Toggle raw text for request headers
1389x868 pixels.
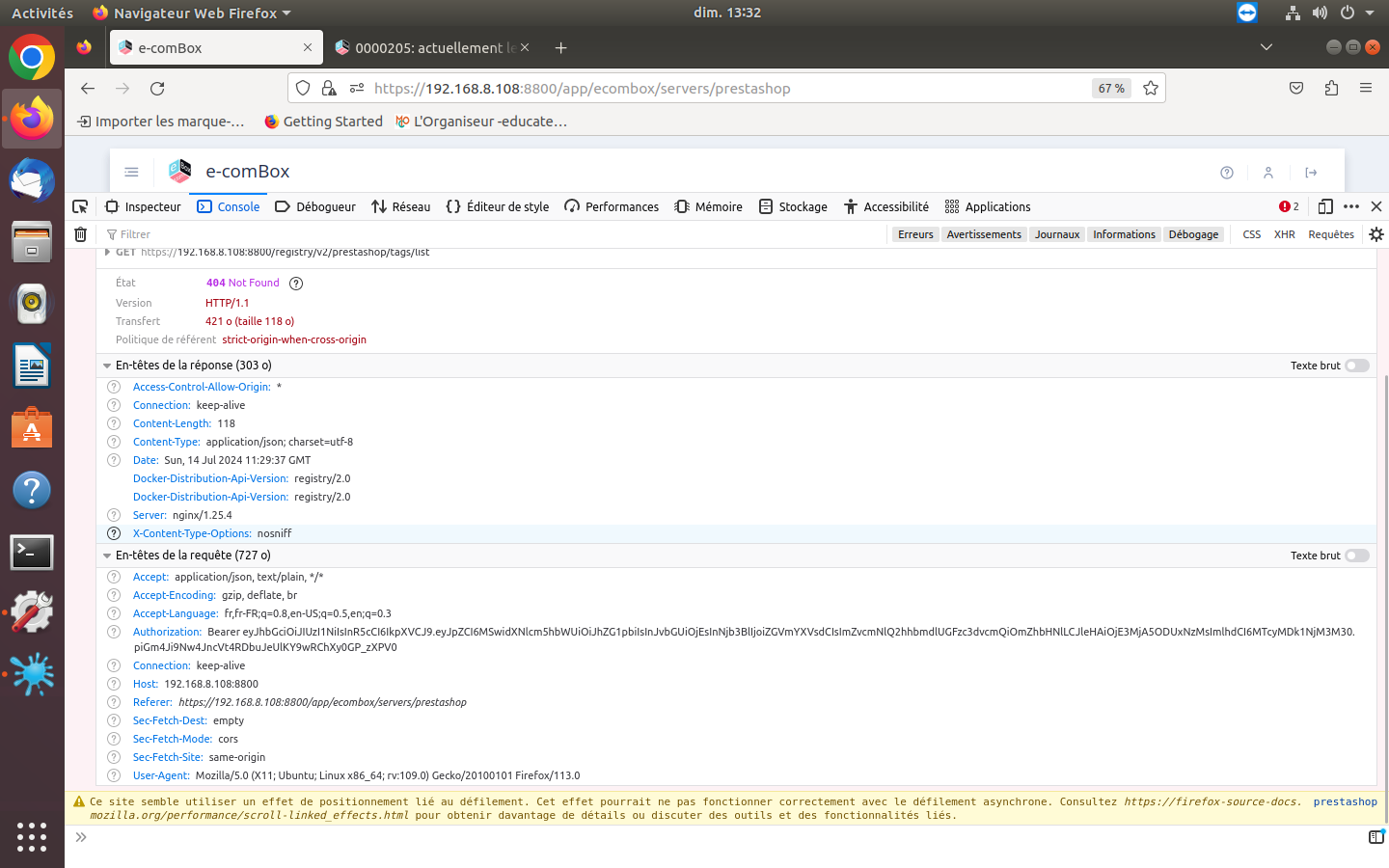coord(1357,556)
